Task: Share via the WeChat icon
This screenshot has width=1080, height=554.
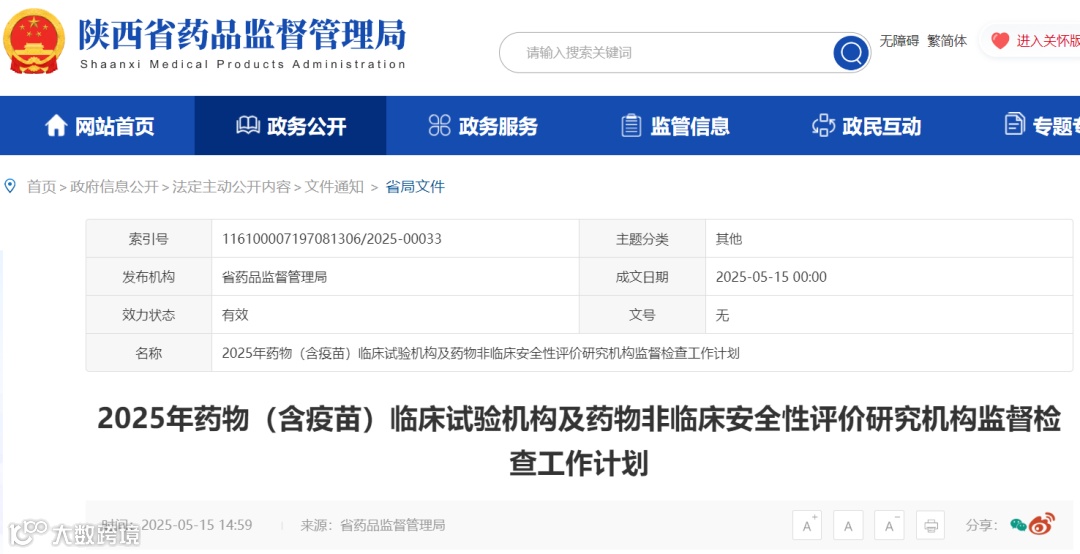Action: coord(1018,525)
